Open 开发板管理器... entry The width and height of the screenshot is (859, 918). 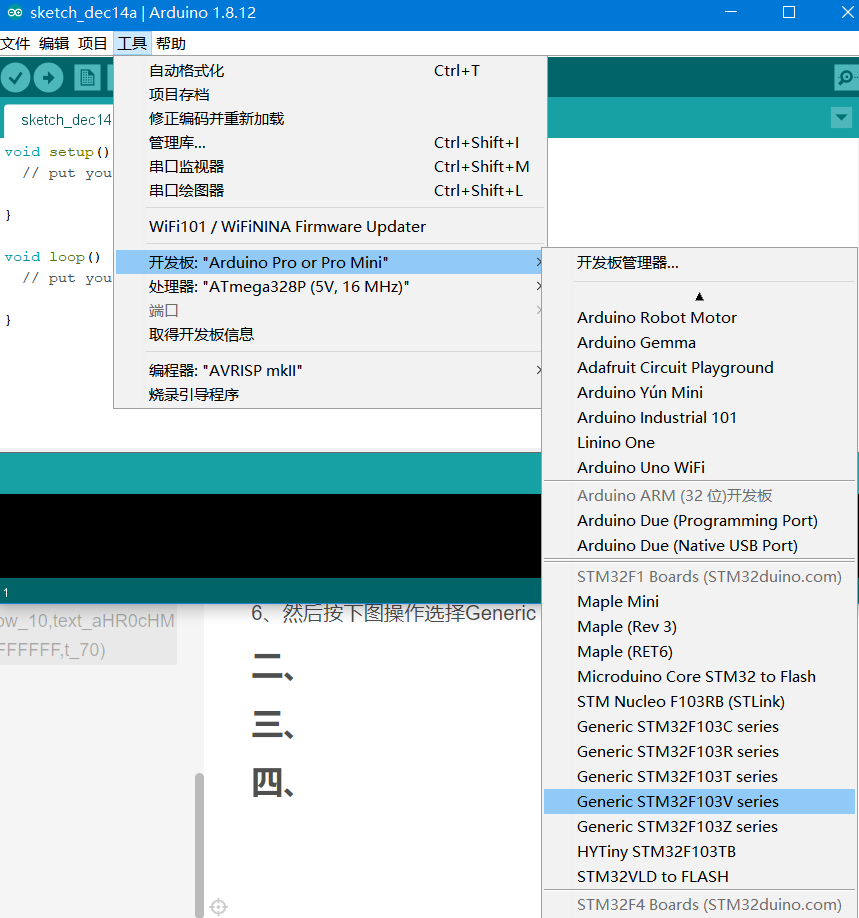[x=700, y=263]
